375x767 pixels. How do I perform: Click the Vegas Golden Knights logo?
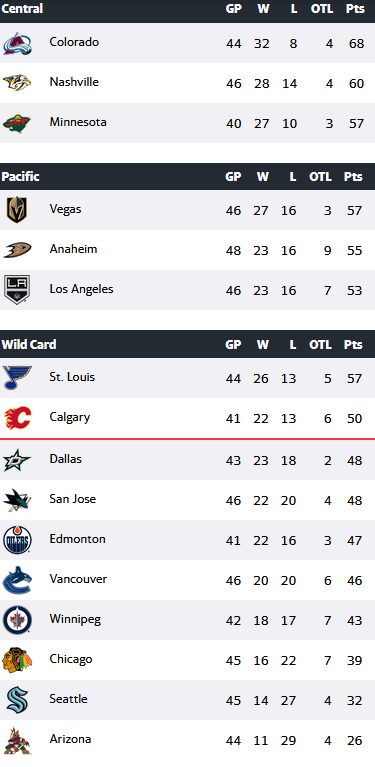(17, 210)
